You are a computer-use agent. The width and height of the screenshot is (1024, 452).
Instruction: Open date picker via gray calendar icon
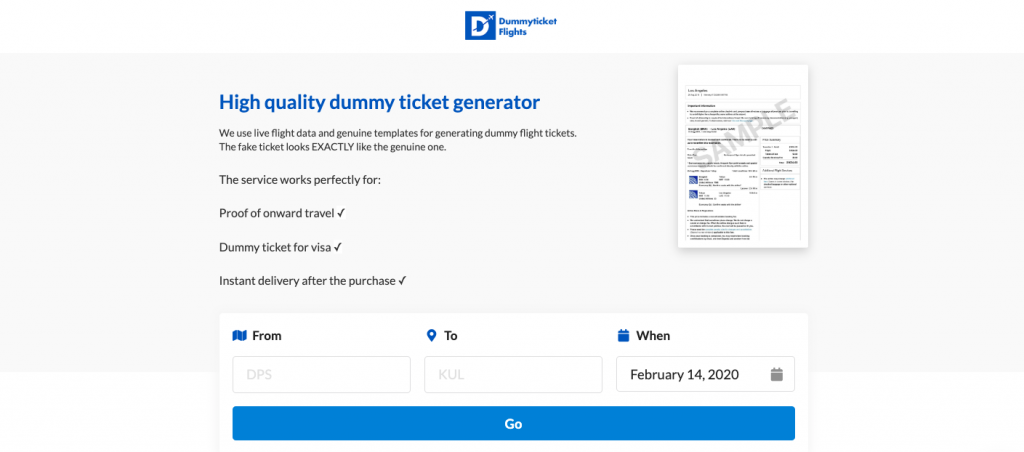pos(776,374)
